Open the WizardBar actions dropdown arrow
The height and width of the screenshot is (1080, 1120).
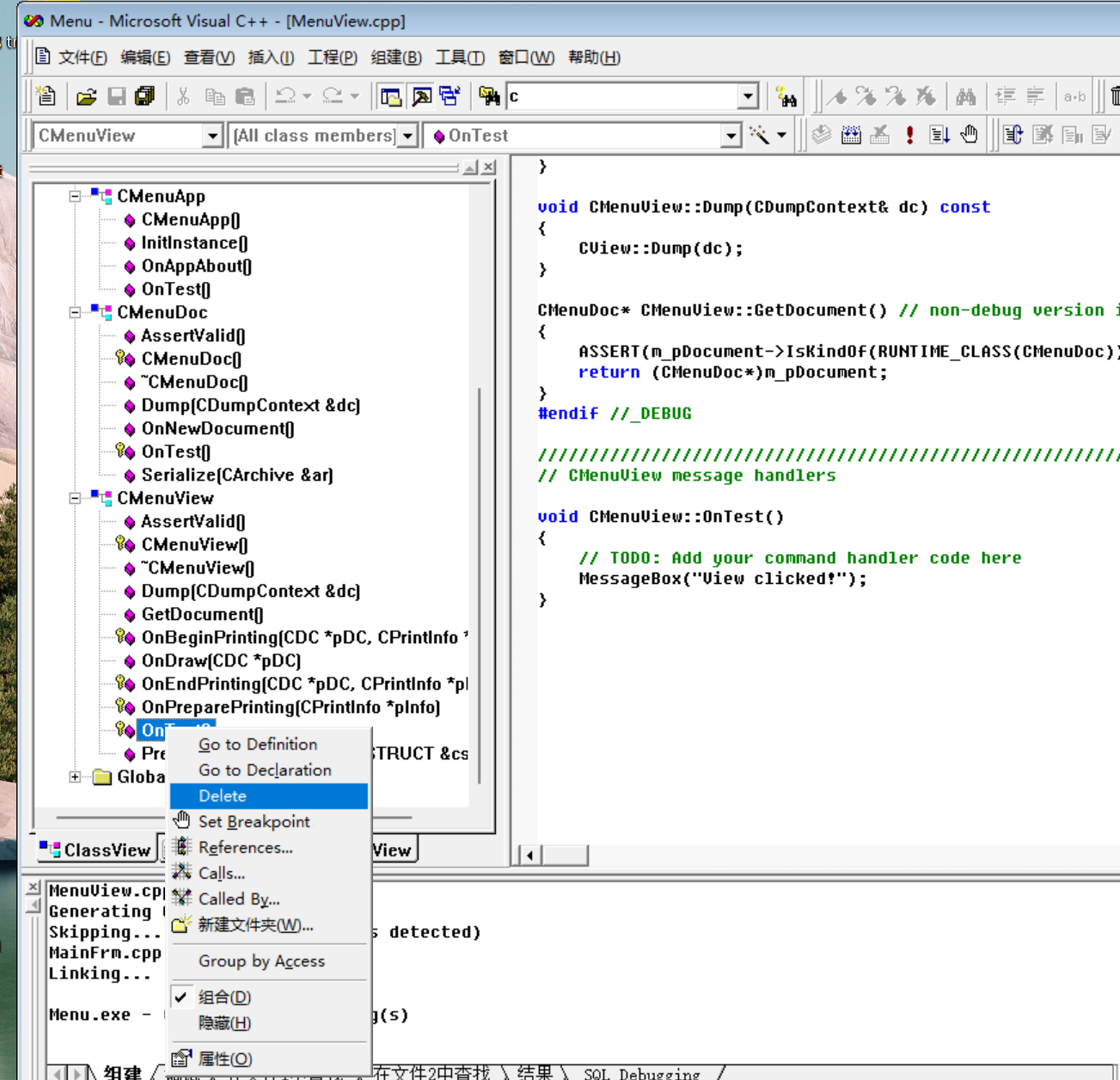pyautogui.click(x=781, y=135)
